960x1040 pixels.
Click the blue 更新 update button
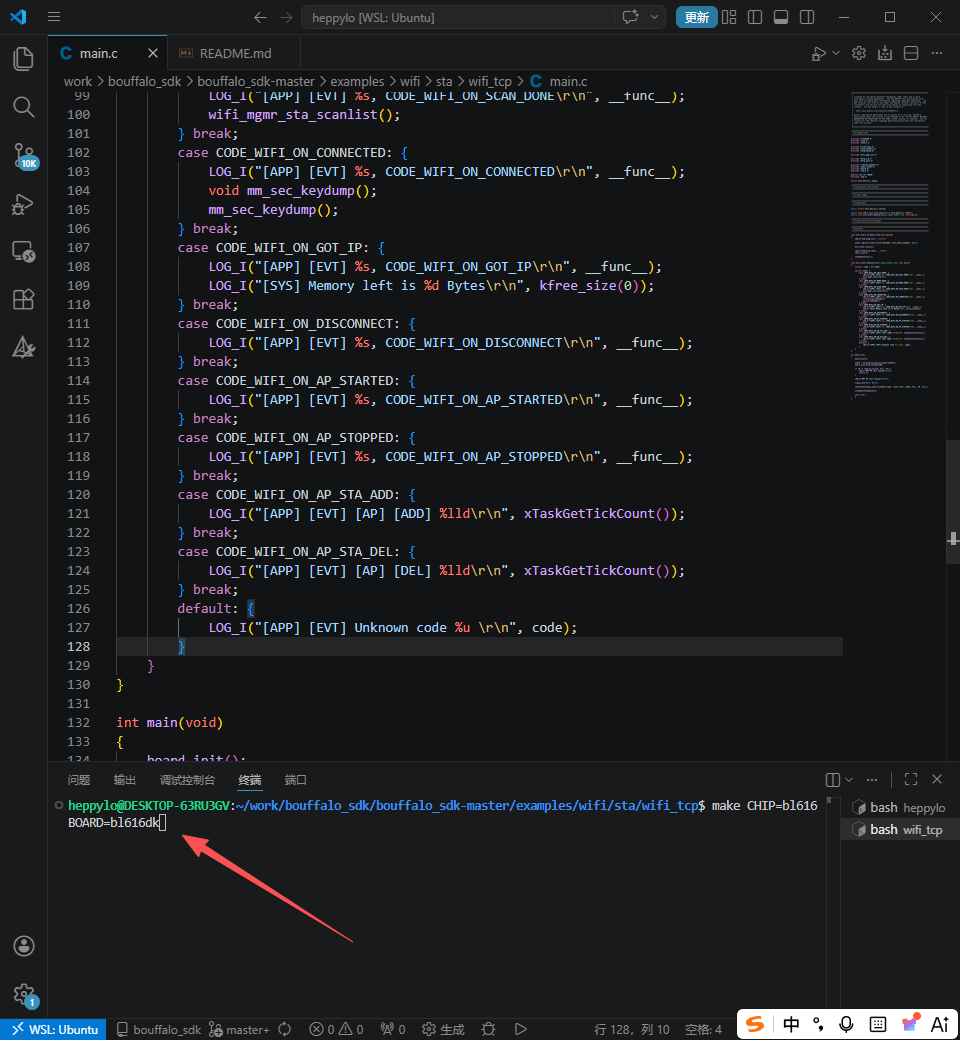point(696,17)
